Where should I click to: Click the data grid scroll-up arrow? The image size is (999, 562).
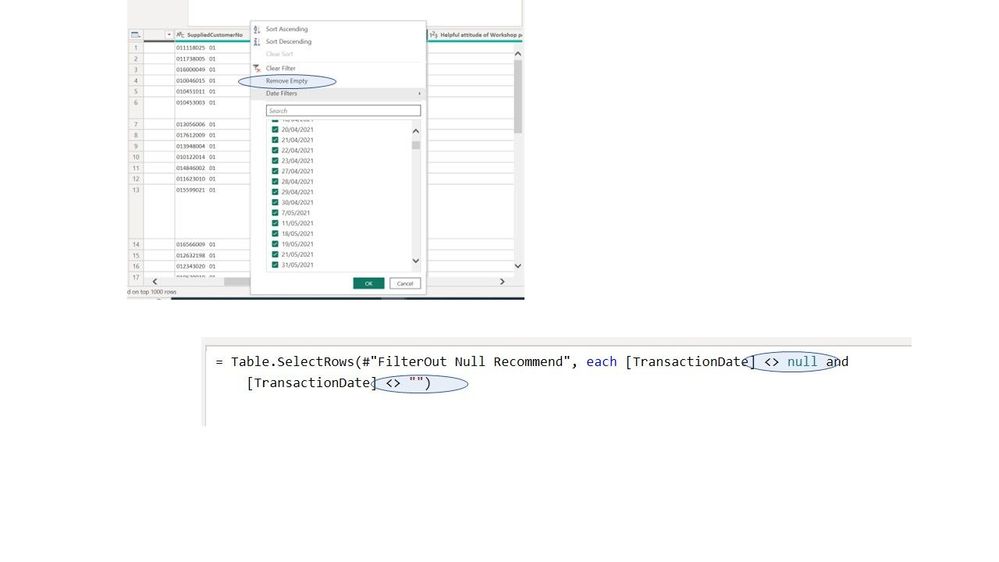518,54
